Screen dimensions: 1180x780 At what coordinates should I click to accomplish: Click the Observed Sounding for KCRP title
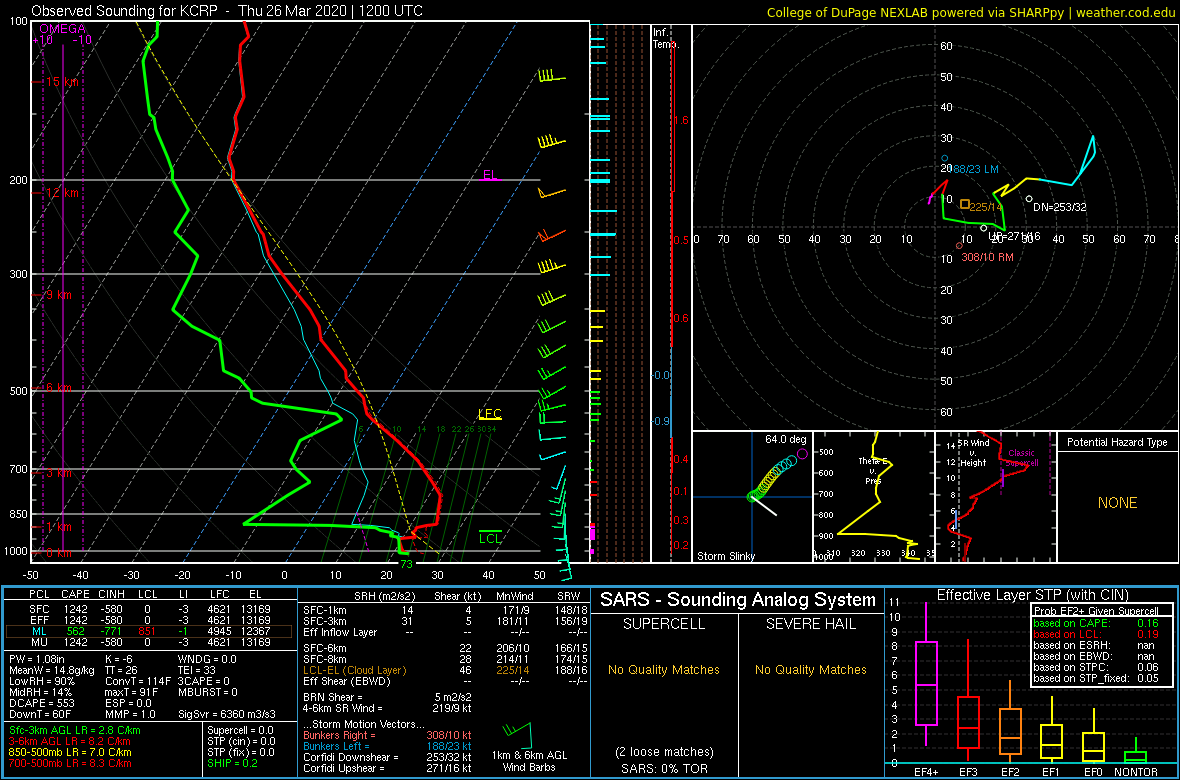(x=227, y=11)
